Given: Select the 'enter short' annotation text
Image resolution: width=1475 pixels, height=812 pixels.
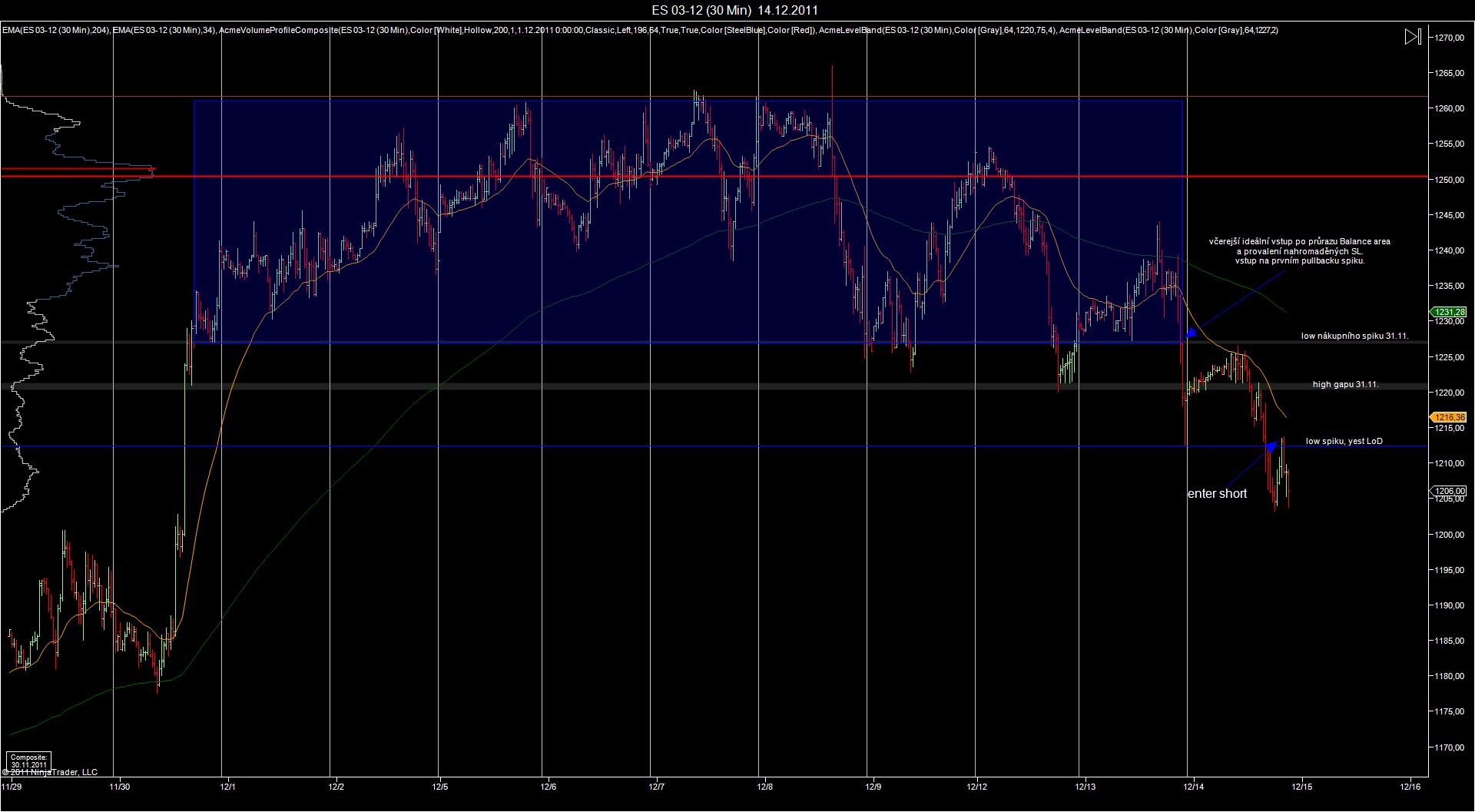Looking at the screenshot, I should coord(1217,494).
